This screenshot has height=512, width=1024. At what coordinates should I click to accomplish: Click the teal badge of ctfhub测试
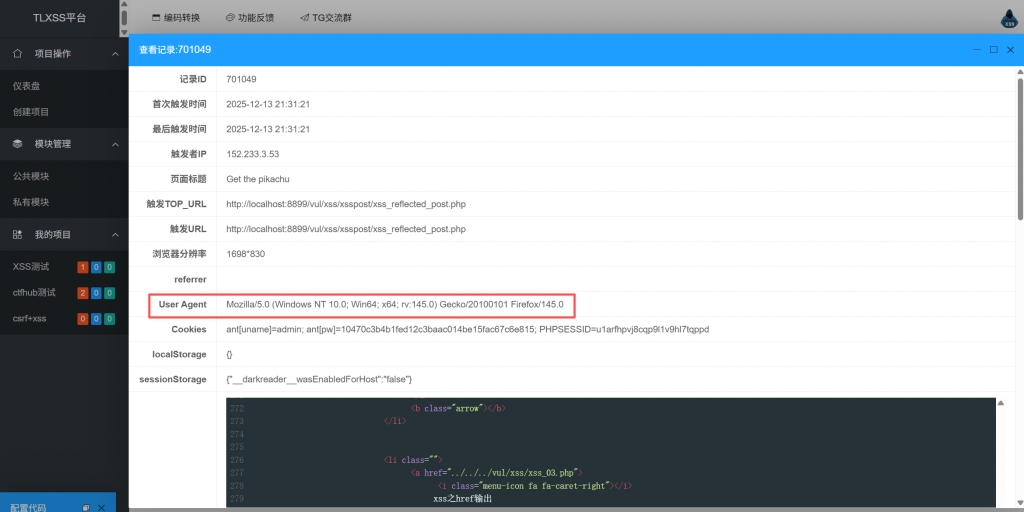pyautogui.click(x=110, y=293)
